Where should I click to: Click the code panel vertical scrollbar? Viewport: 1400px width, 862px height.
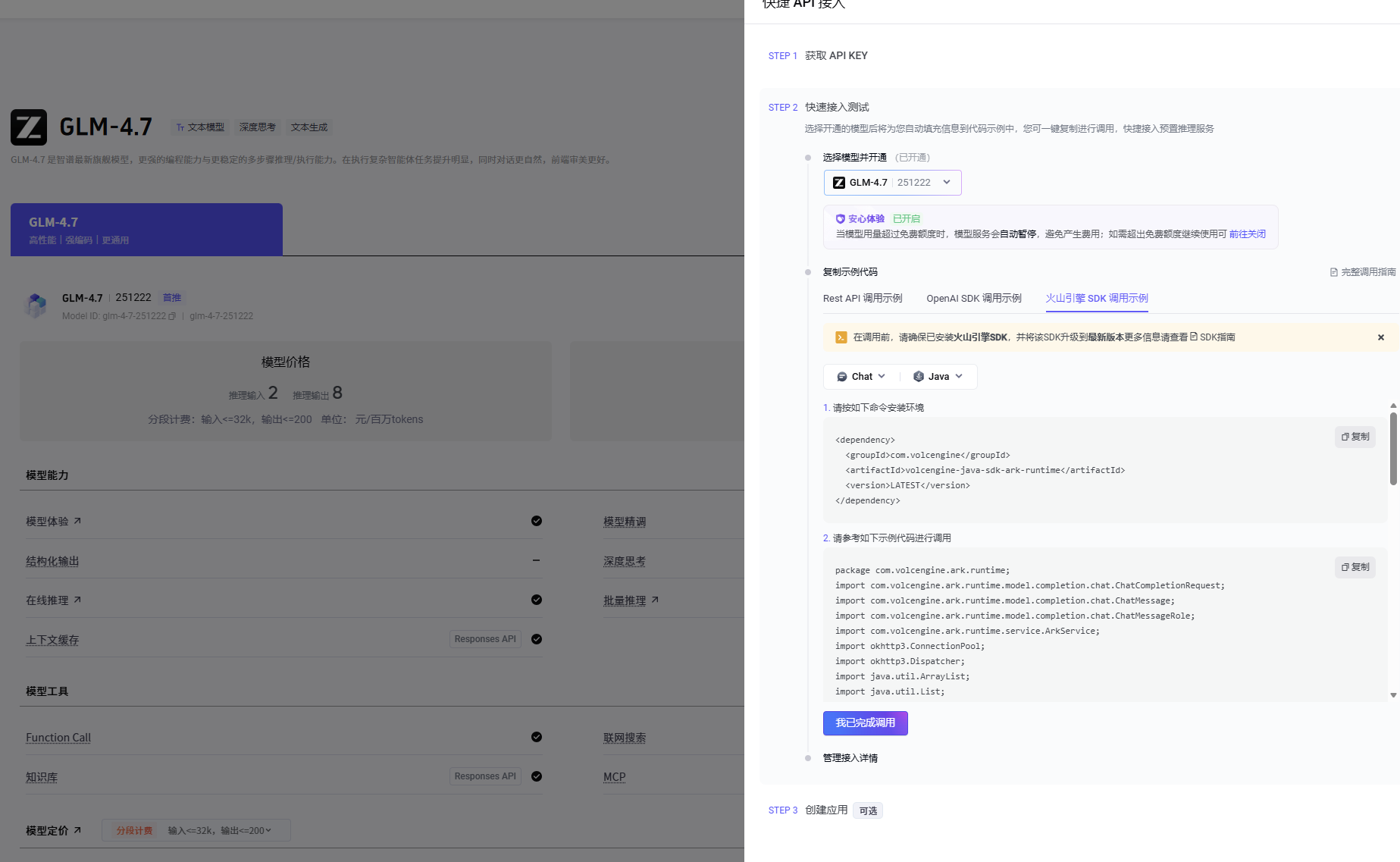[x=1393, y=449]
